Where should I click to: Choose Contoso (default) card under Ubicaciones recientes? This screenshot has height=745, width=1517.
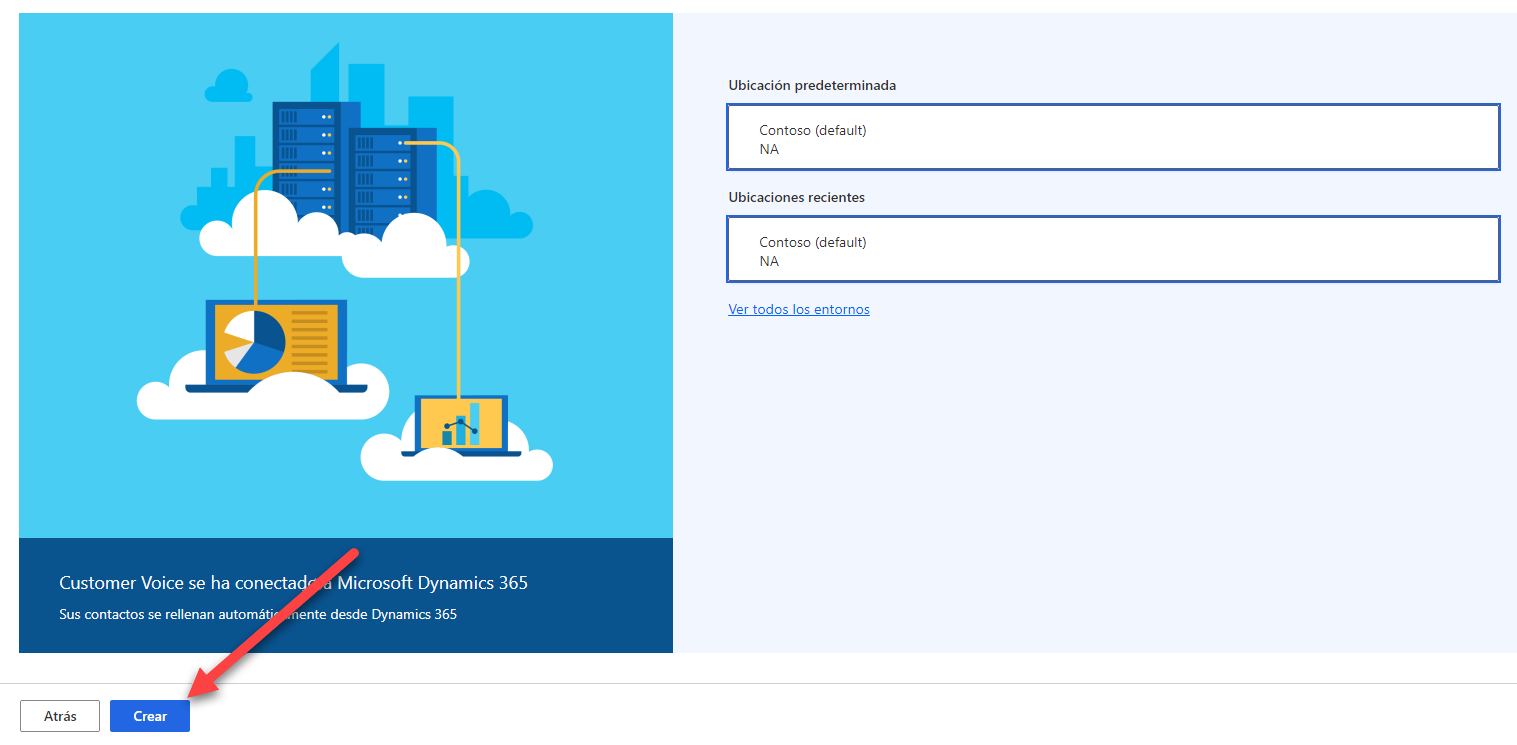click(x=1114, y=249)
